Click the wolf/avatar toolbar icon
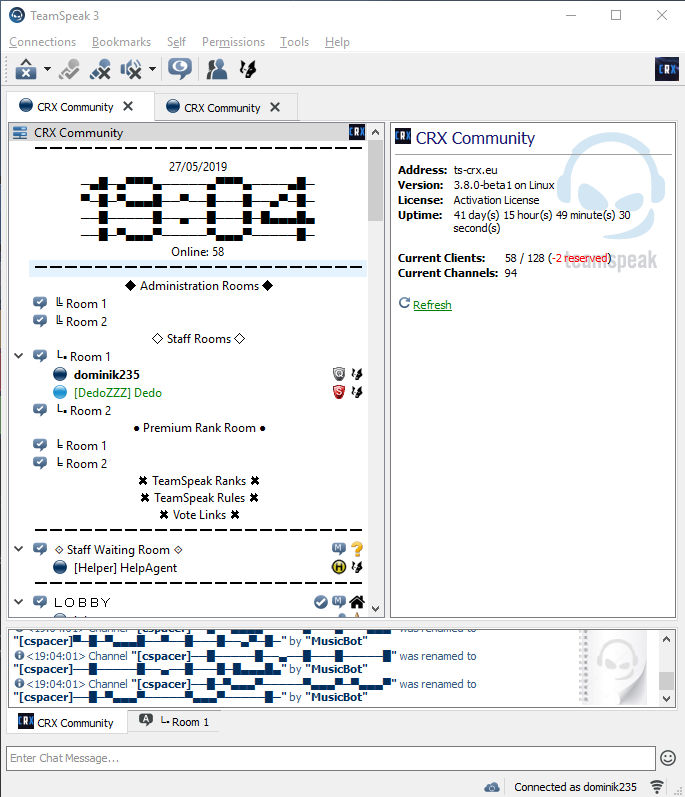 click(x=247, y=69)
